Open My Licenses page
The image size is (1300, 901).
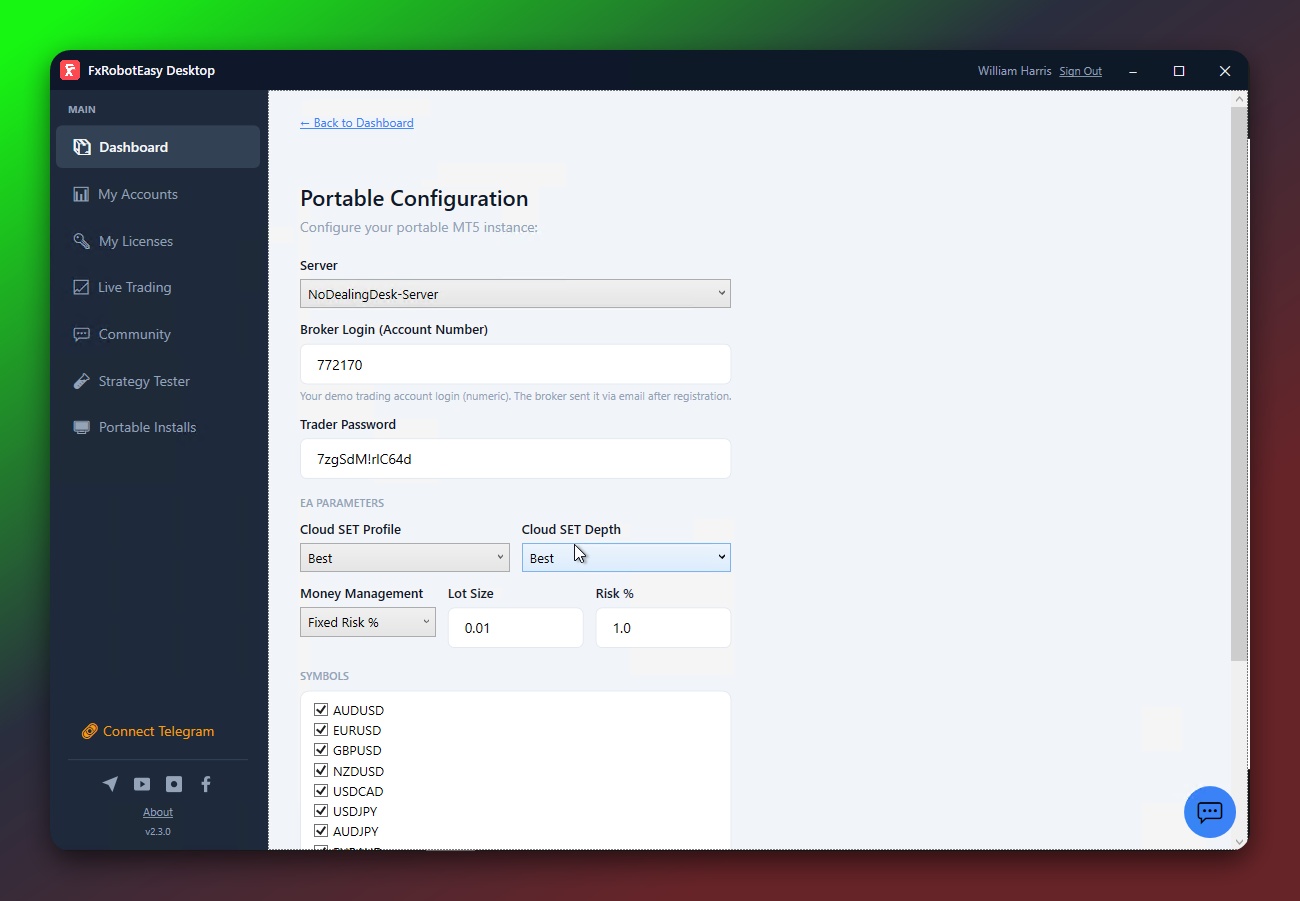coord(133,240)
